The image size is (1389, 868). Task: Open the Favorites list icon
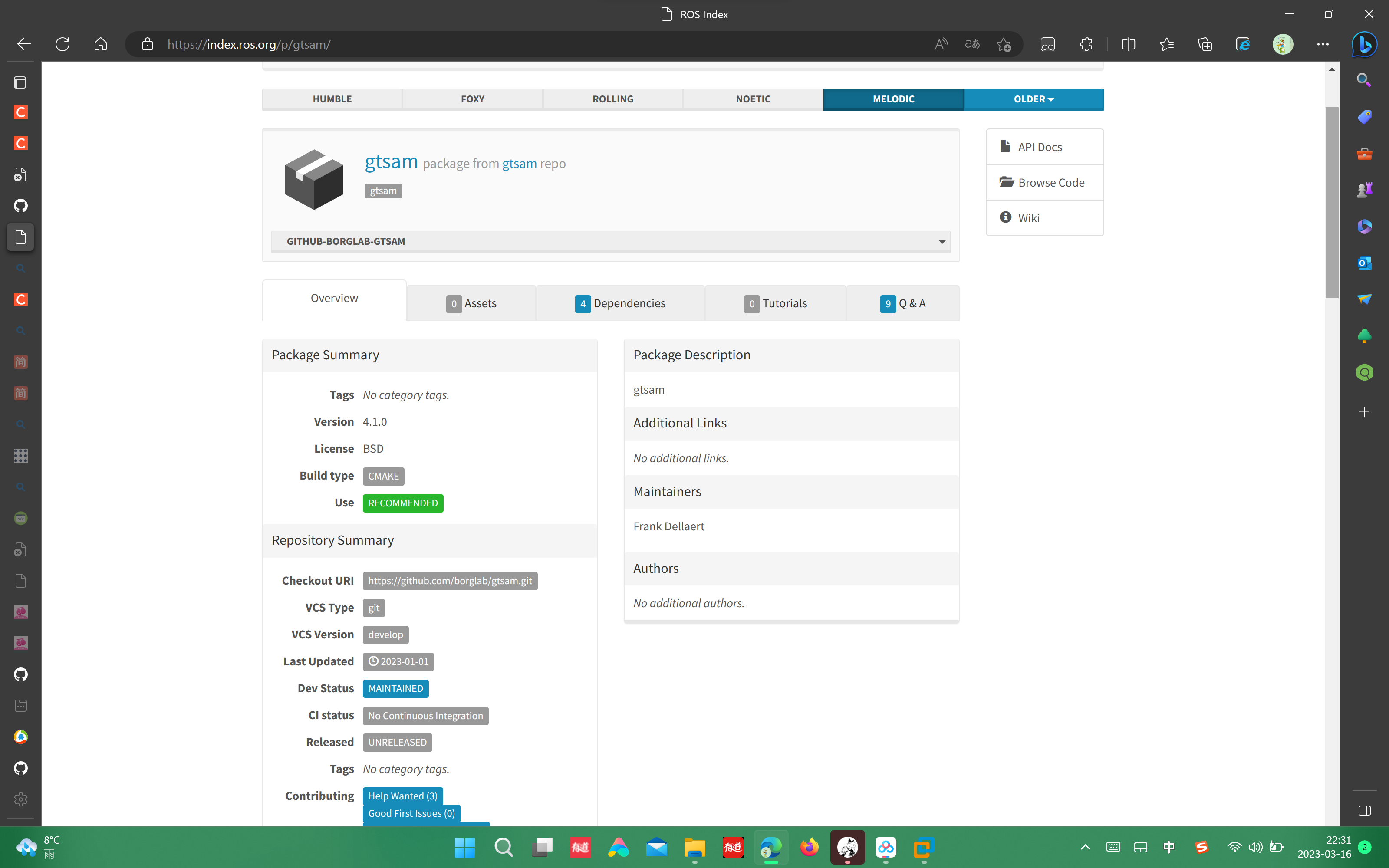click(1166, 44)
